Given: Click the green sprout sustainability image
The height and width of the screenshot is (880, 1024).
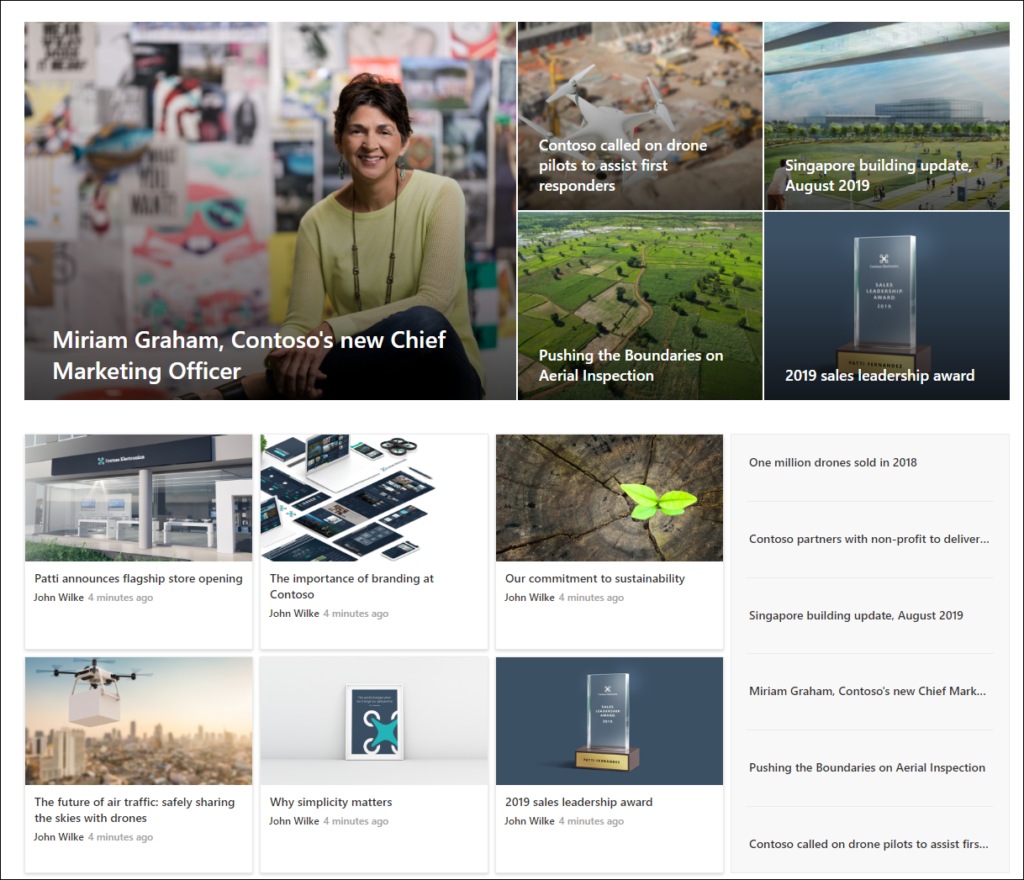Looking at the screenshot, I should tap(609, 498).
